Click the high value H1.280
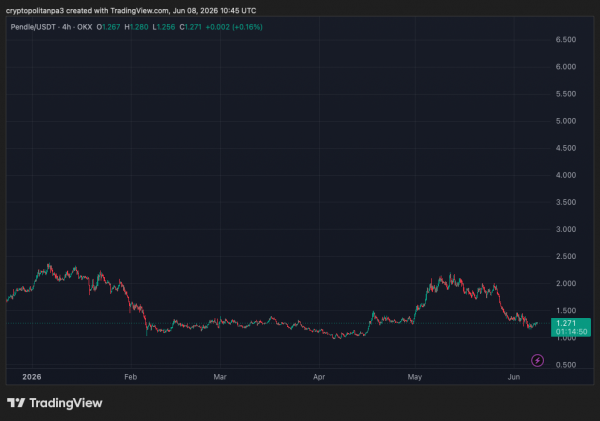This screenshot has height=421, width=600. [136, 27]
